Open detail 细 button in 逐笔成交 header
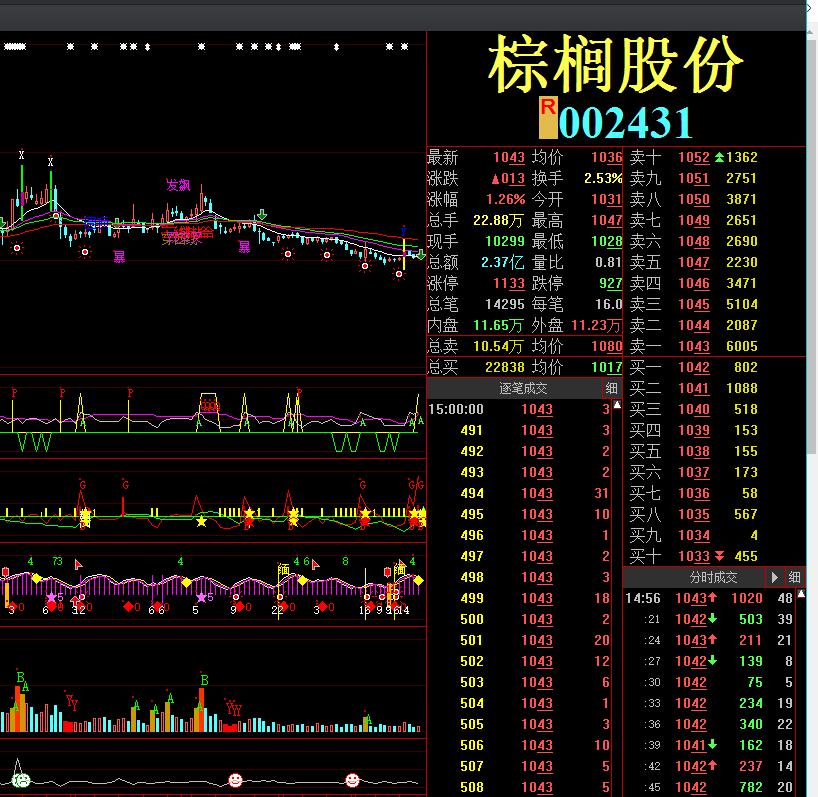This screenshot has width=818, height=797. (611, 388)
